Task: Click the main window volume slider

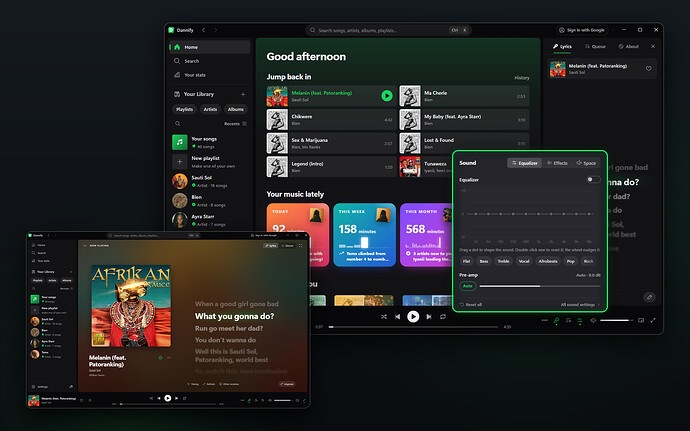Action: (x=617, y=320)
